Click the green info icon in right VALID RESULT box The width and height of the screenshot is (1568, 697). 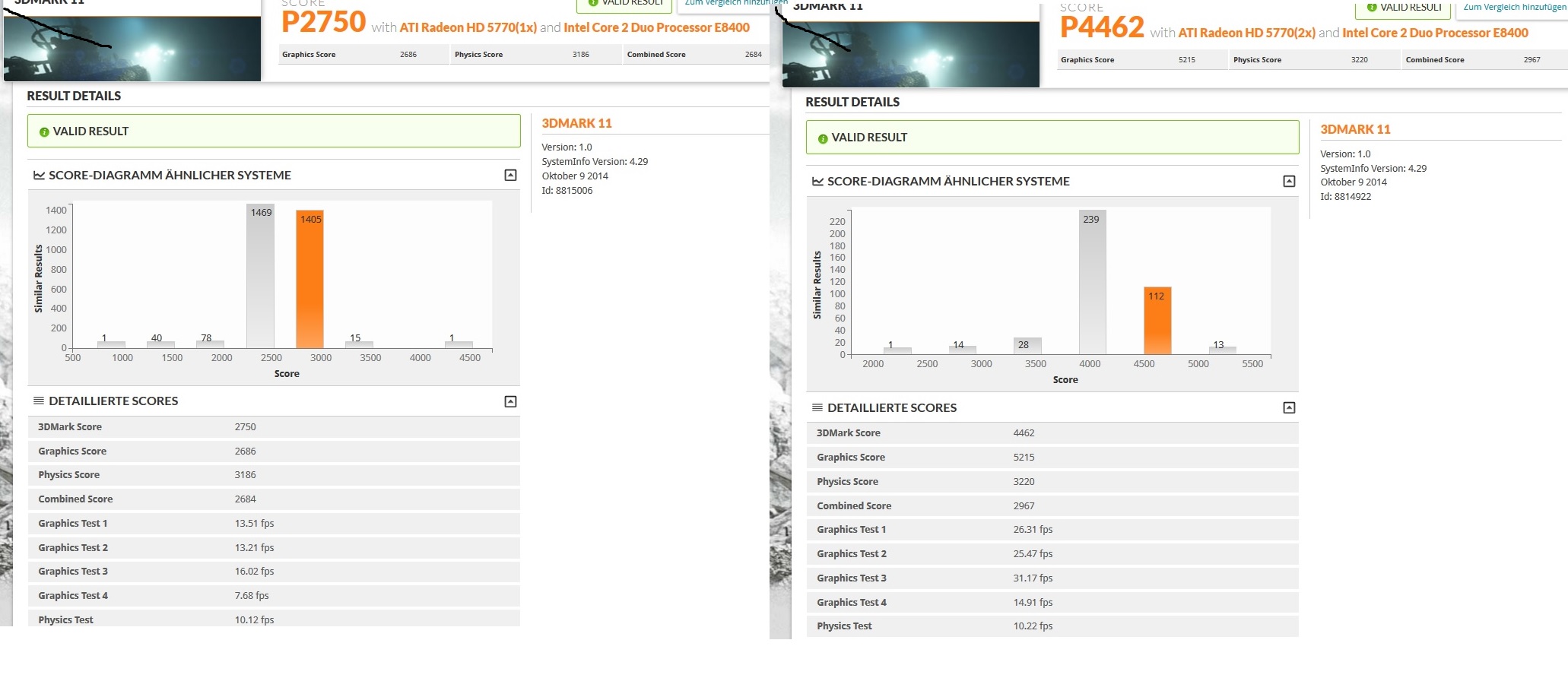click(x=823, y=138)
